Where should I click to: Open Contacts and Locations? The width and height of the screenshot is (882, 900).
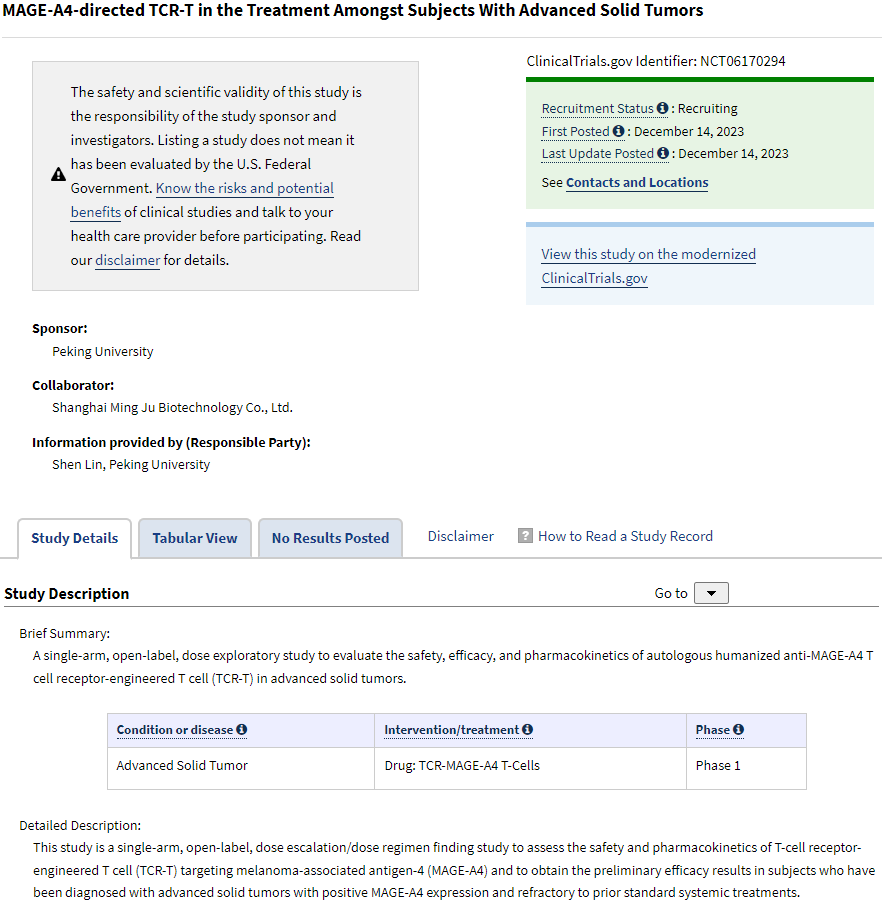pos(637,182)
